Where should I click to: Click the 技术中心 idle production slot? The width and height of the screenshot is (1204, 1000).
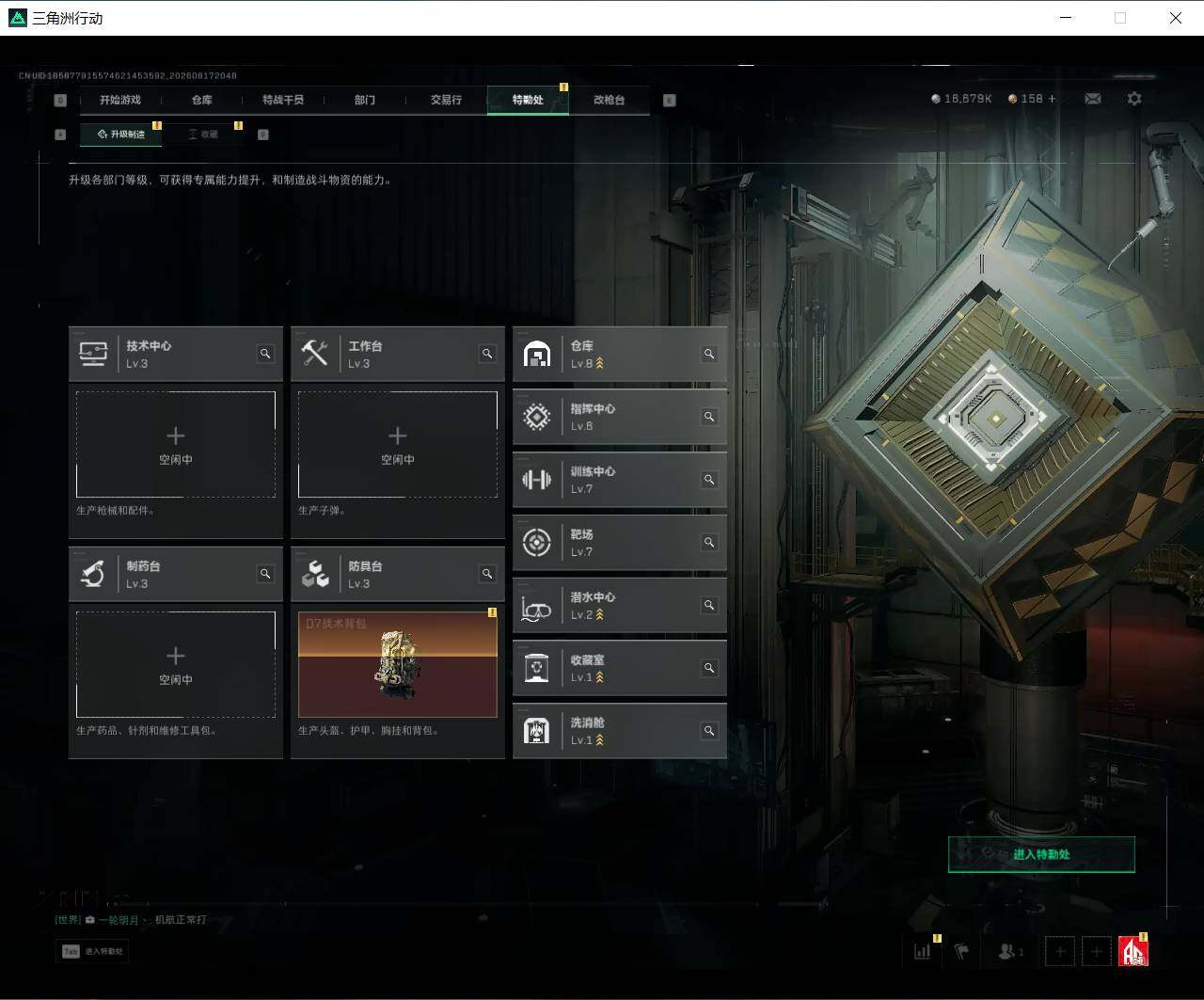(x=176, y=444)
